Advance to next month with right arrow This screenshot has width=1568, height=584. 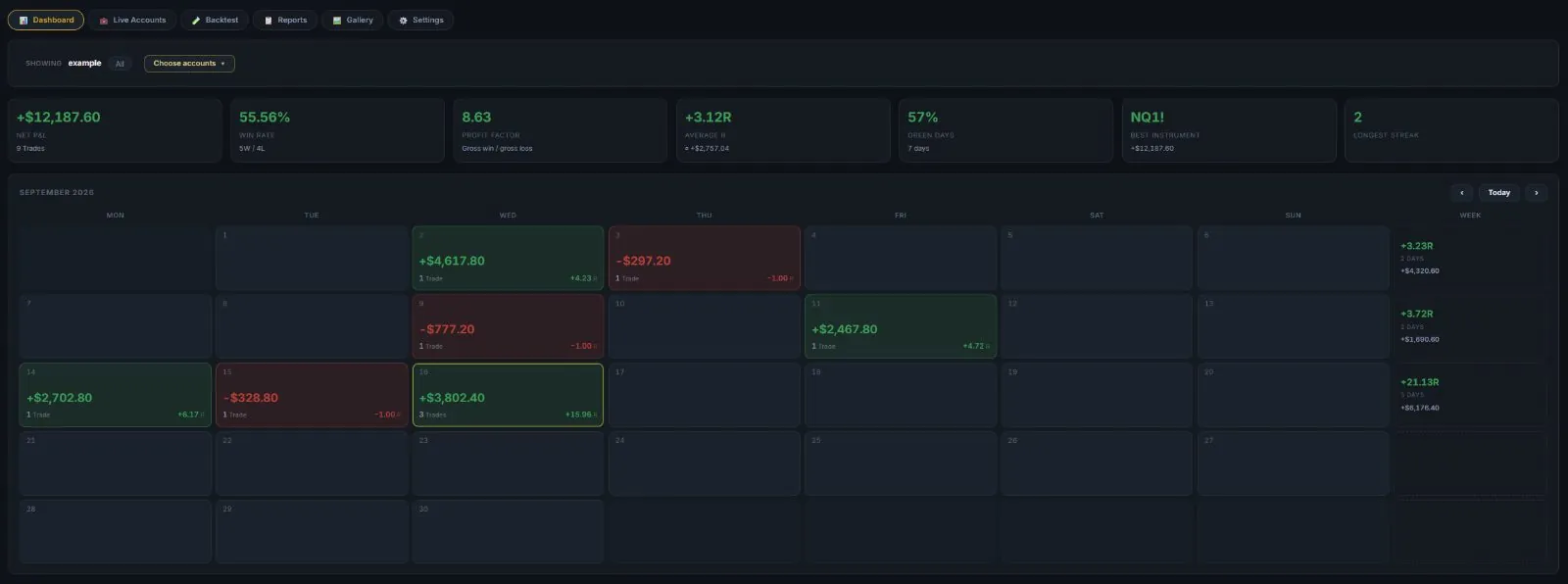coord(1536,193)
